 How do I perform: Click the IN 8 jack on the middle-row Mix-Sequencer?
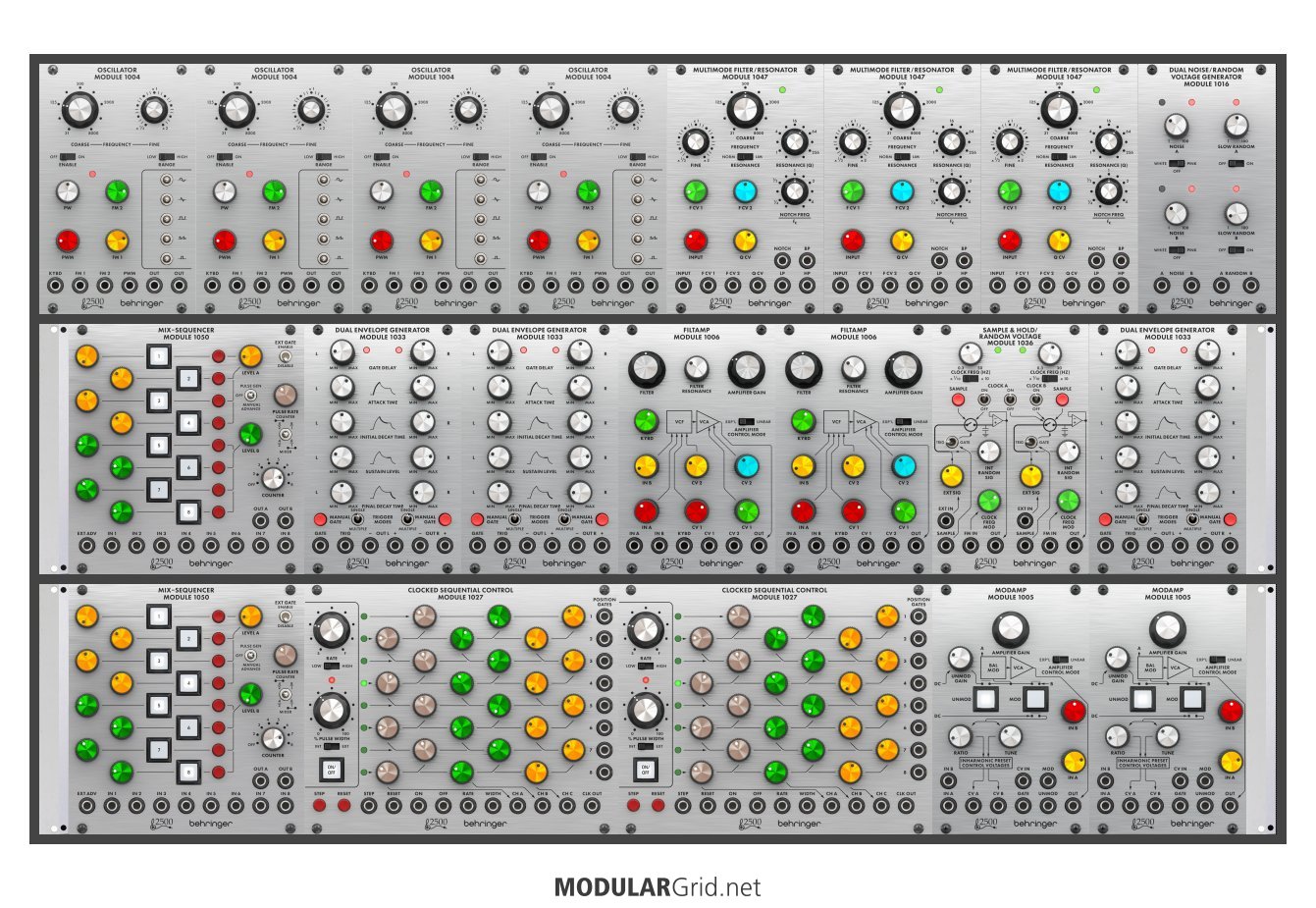(285, 546)
